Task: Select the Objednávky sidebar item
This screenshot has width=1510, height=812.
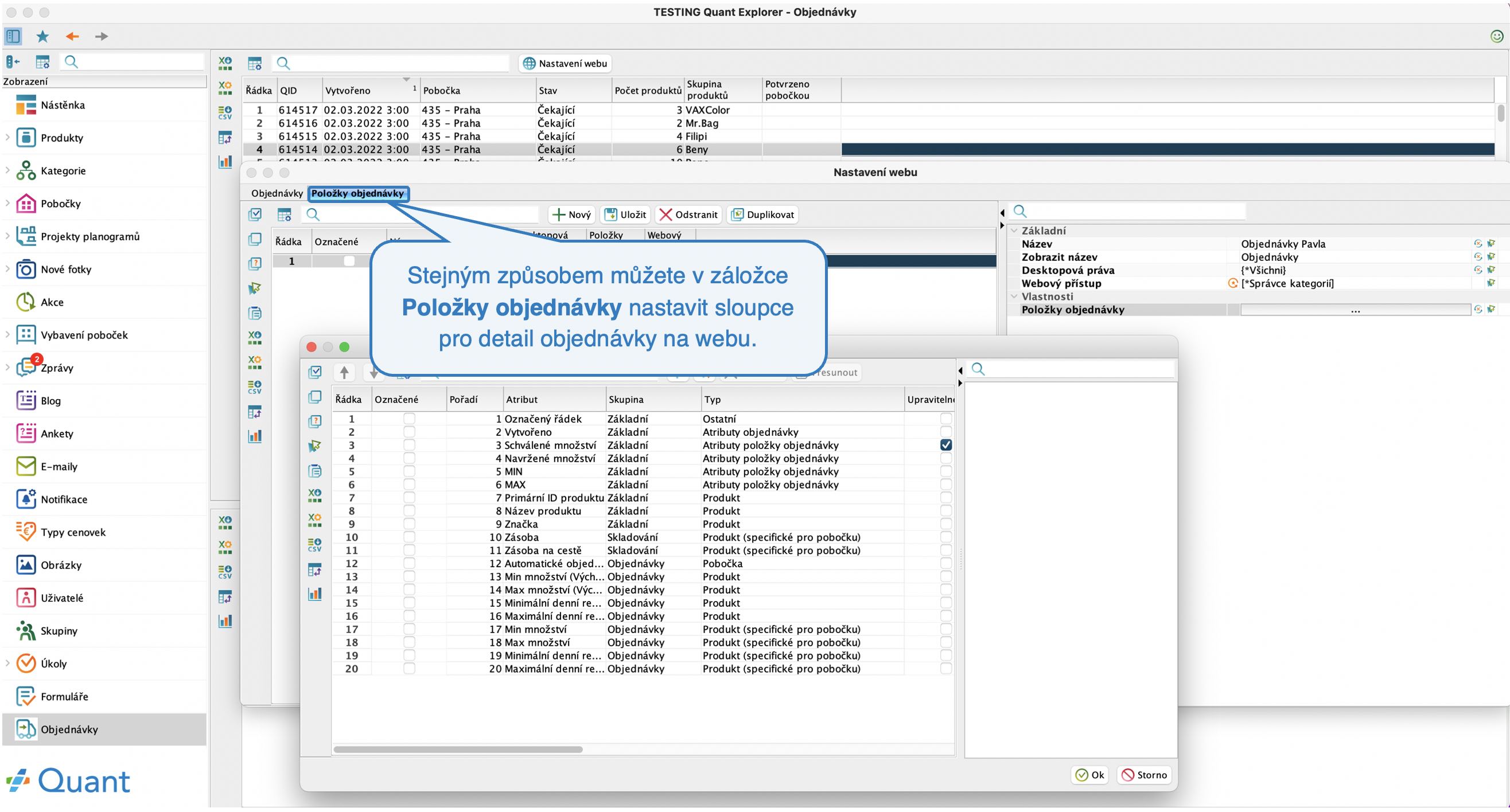Action: [x=104, y=729]
